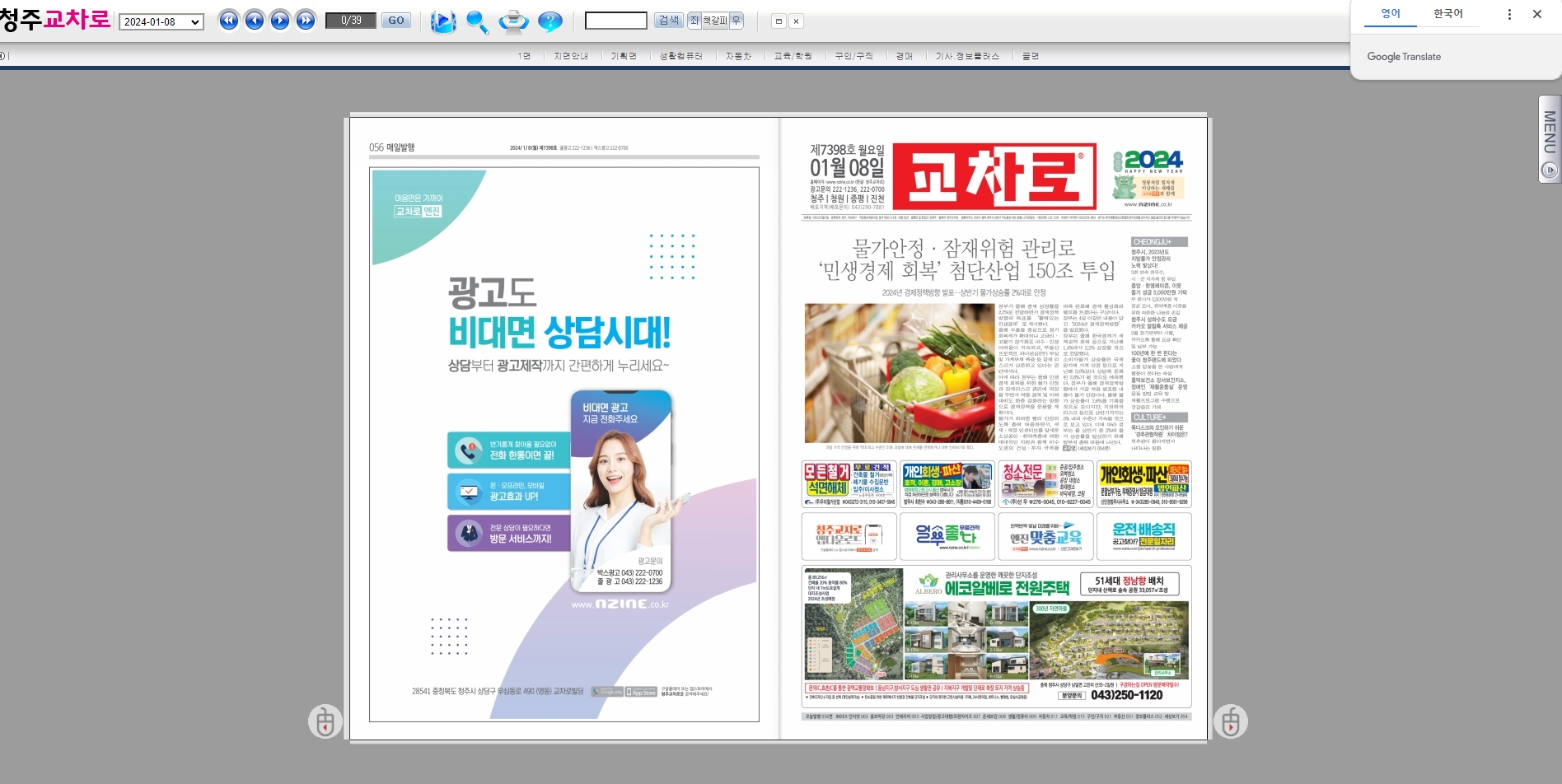This screenshot has height=784, width=1562.
Task: Click the 교차로 red masthead on front page
Action: [994, 177]
